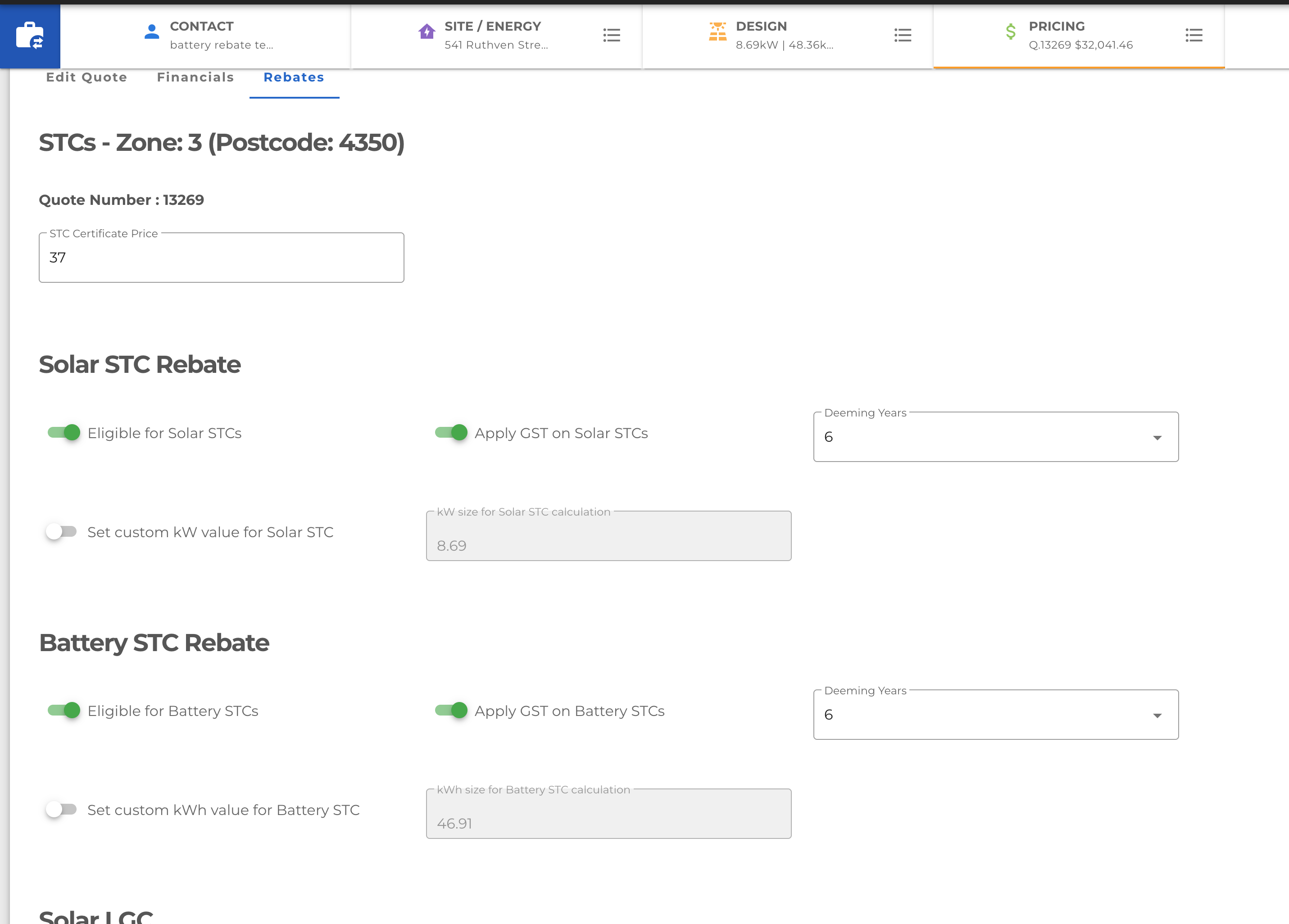Screen dimensions: 1289x924
Task: Open Battery Deeming Years dropdown
Action: pos(996,714)
